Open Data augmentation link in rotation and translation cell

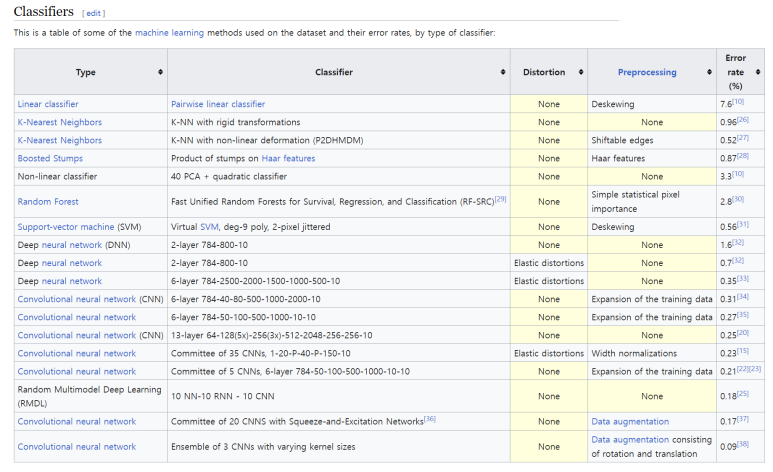[630, 439]
